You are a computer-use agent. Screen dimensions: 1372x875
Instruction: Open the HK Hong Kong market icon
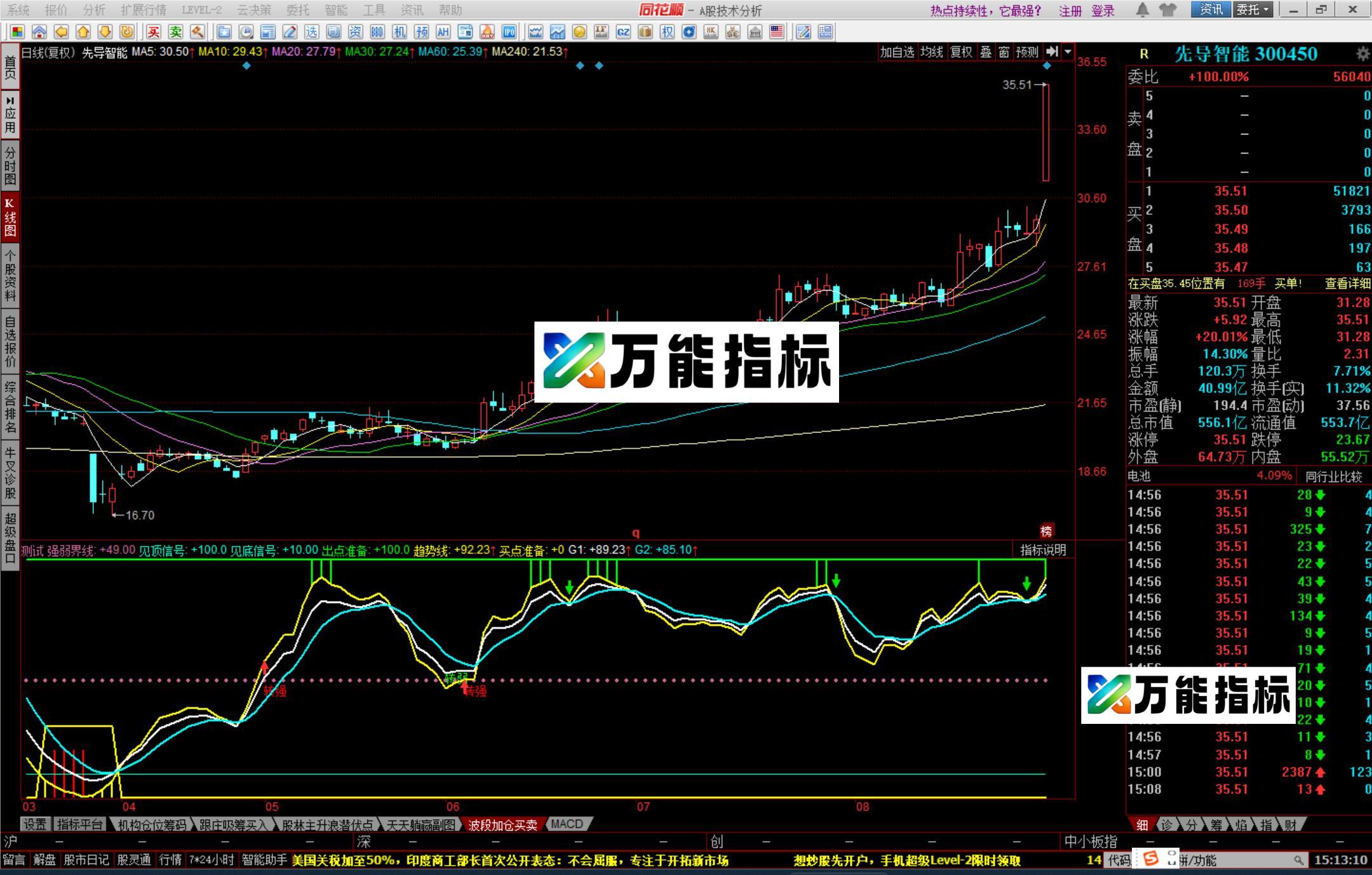click(x=712, y=32)
